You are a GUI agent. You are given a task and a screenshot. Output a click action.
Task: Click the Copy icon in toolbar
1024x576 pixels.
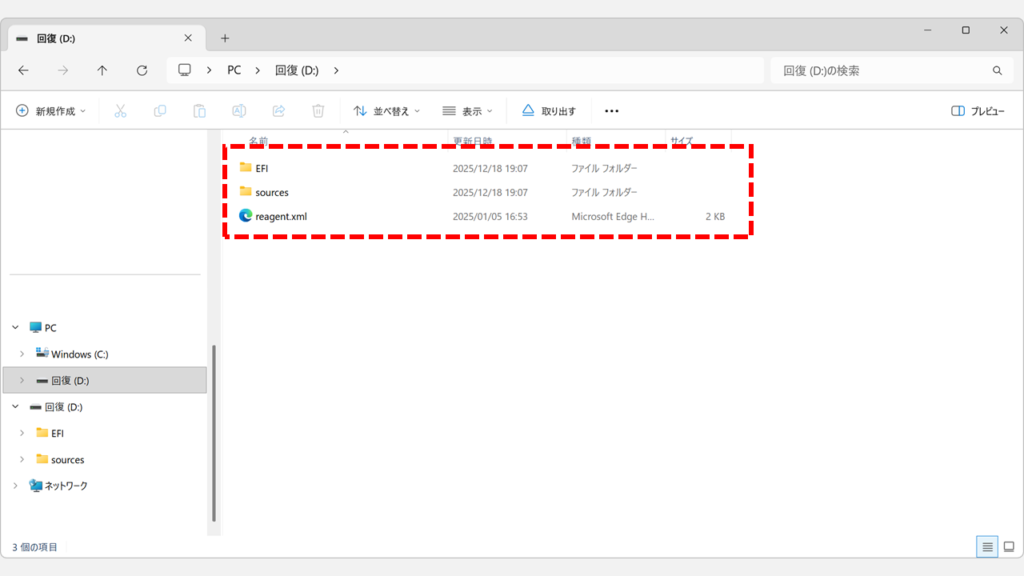[160, 111]
